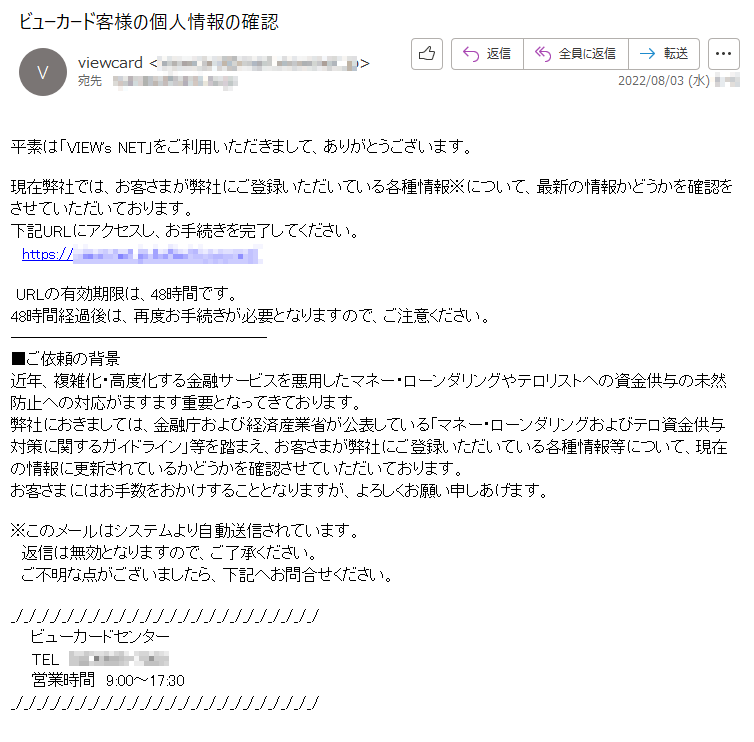This screenshot has height=742, width=754.
Task: Click the blurred 宛先 recipient address
Action: click(x=175, y=81)
